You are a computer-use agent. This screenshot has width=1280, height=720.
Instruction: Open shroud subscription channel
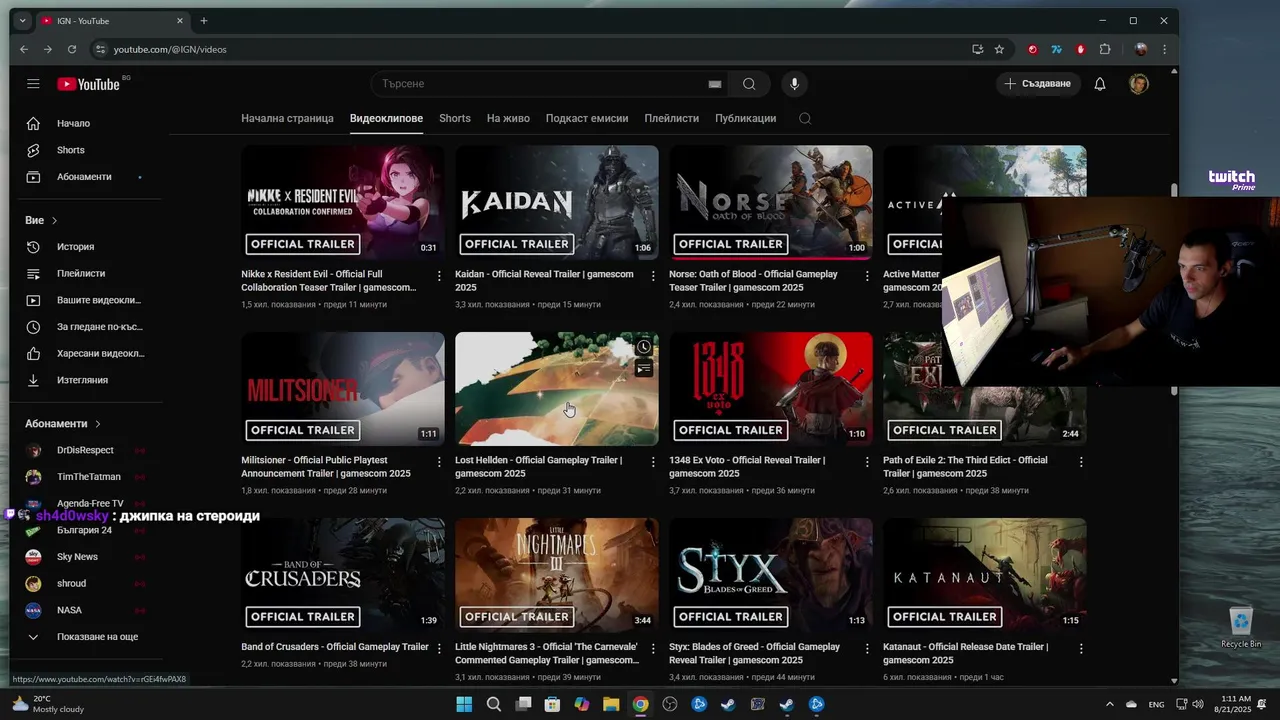pyautogui.click(x=85, y=584)
